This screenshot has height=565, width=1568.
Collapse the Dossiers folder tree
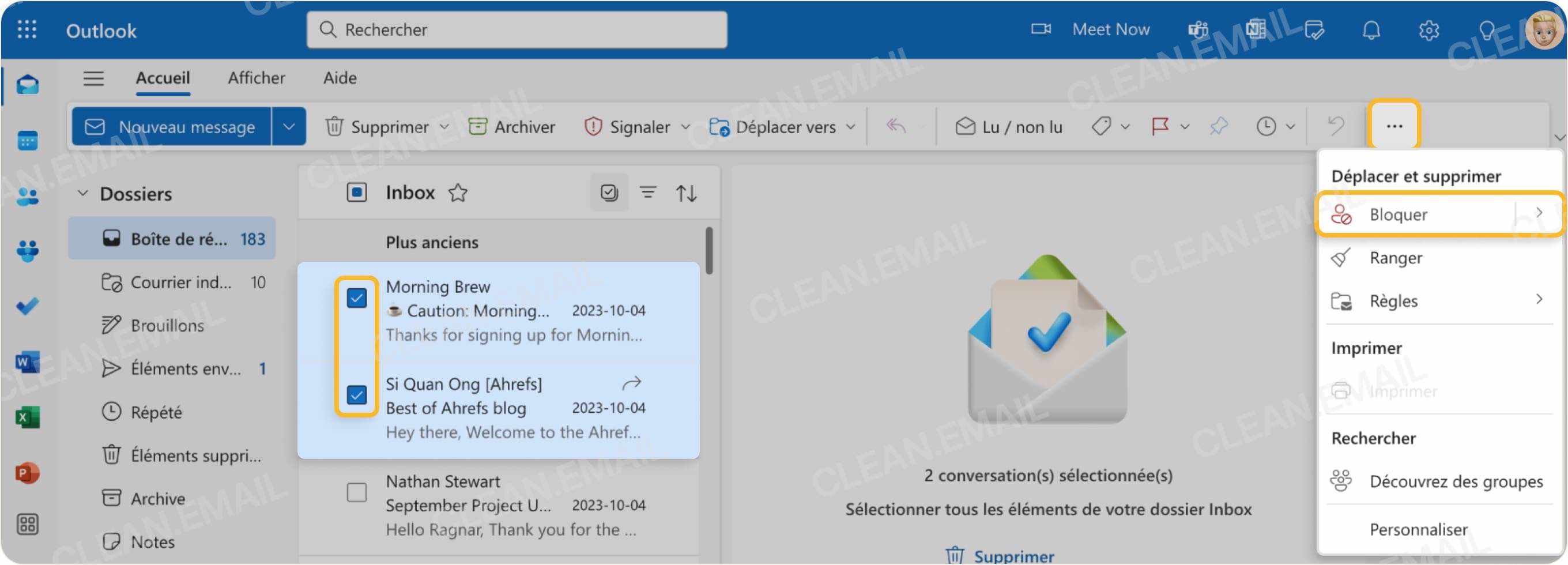83,193
